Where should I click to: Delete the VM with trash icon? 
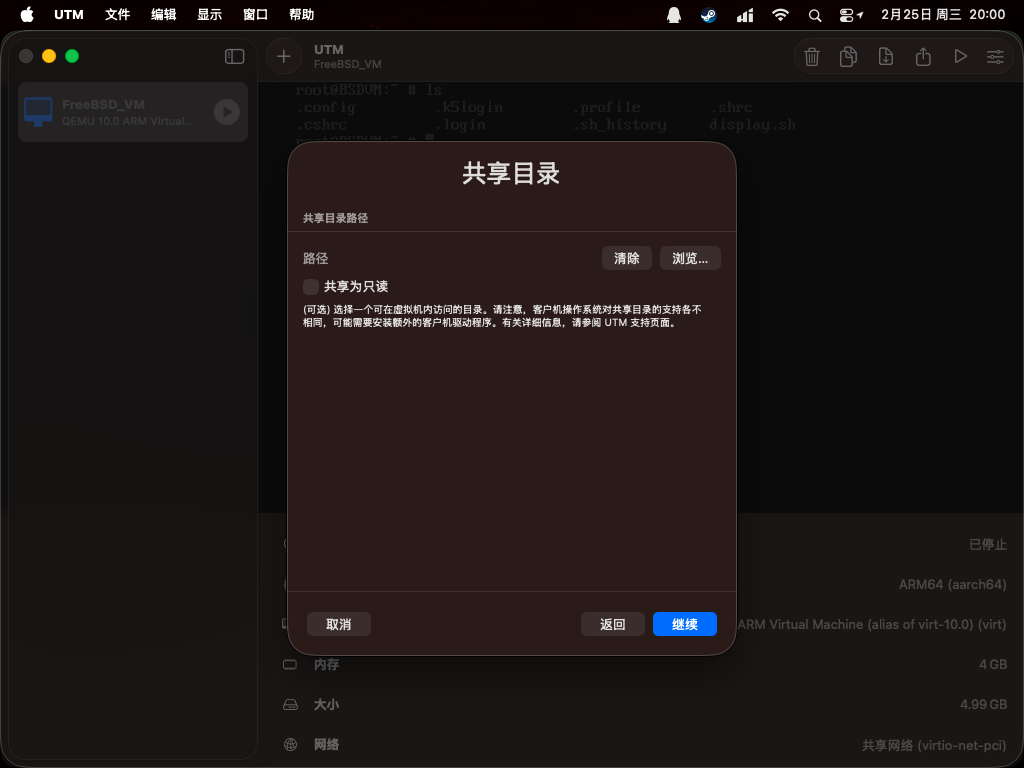(812, 57)
